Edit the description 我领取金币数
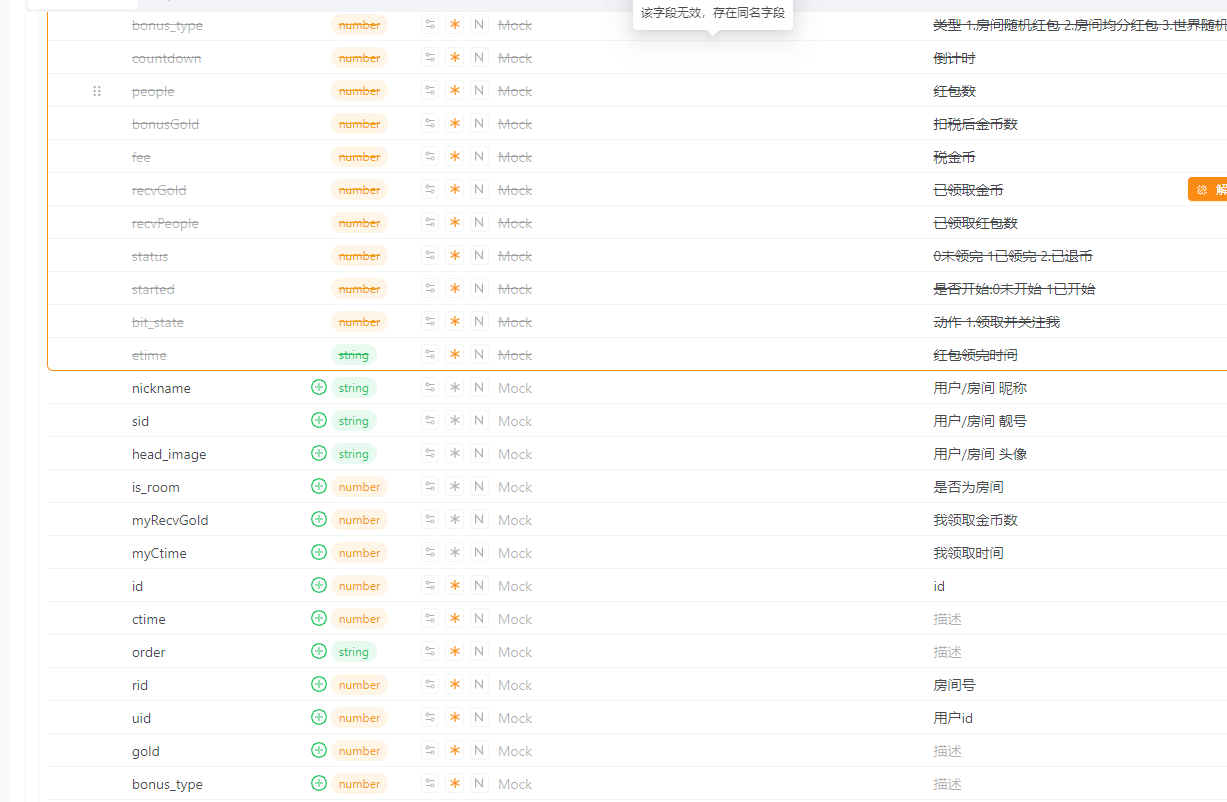The width and height of the screenshot is (1227, 802). point(975,519)
